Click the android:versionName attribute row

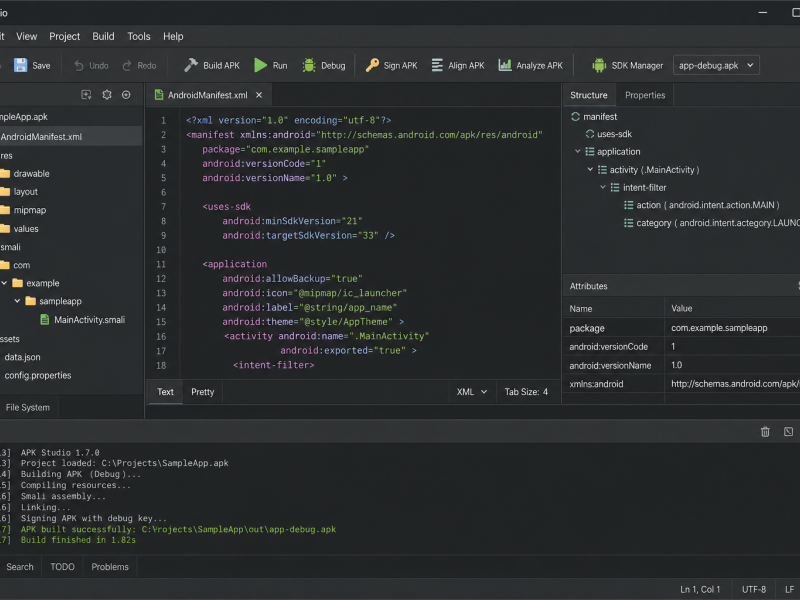point(682,365)
